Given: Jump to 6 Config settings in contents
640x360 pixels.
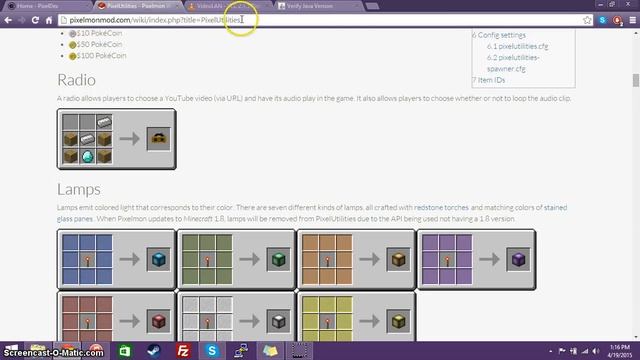Looking at the screenshot, I should click(x=498, y=35).
